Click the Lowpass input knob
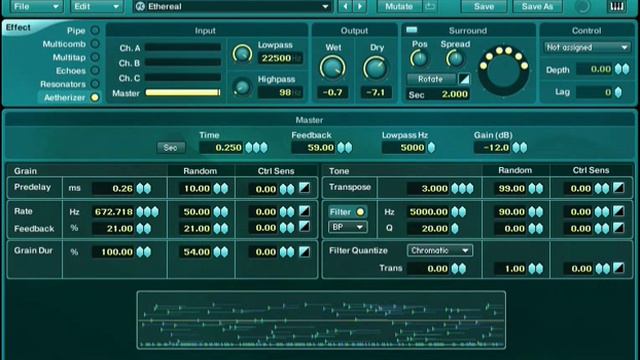The height and width of the screenshot is (360, 640). coord(242,54)
